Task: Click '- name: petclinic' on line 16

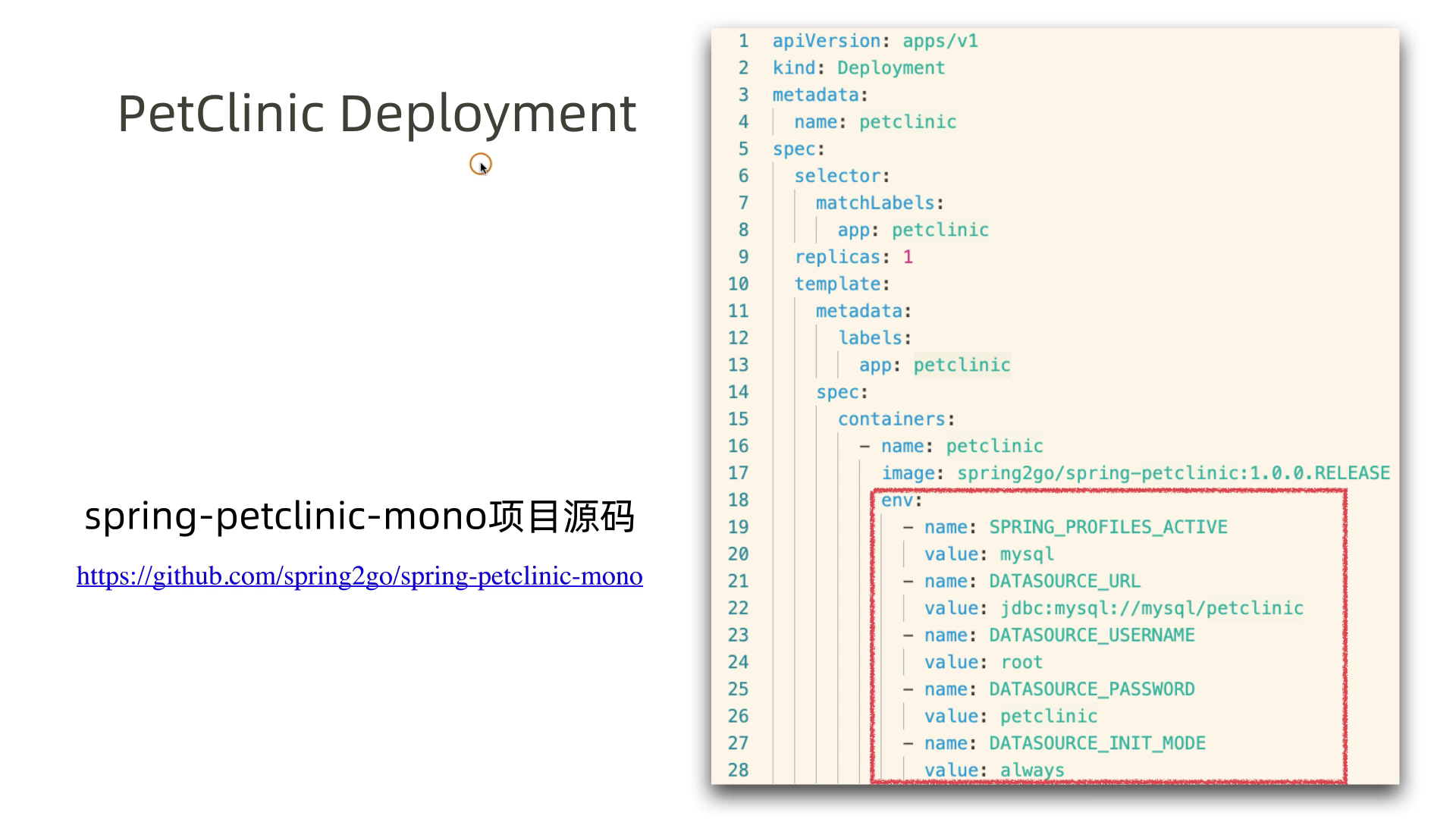Action: [x=951, y=446]
